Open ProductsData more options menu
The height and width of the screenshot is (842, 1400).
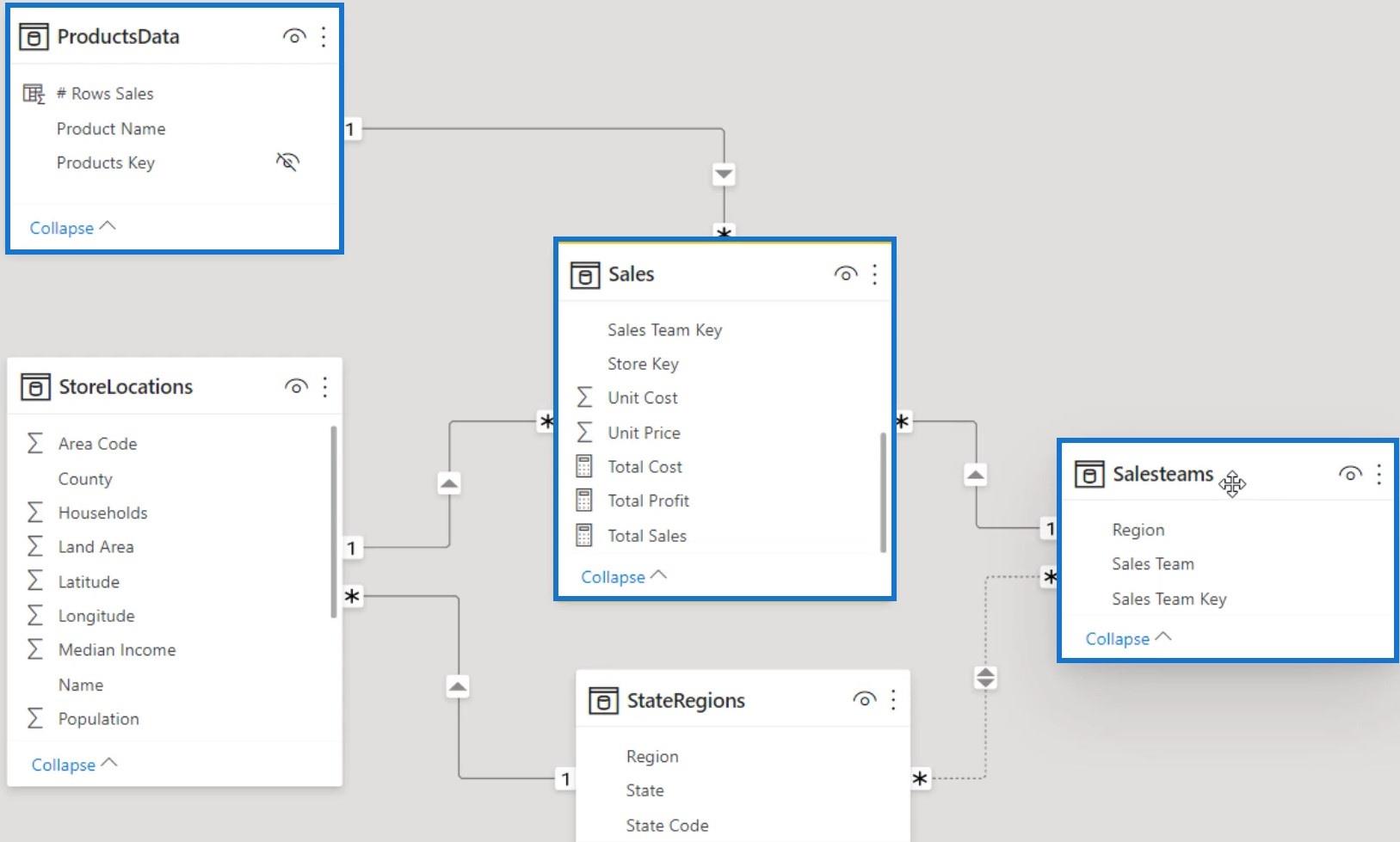[x=324, y=36]
